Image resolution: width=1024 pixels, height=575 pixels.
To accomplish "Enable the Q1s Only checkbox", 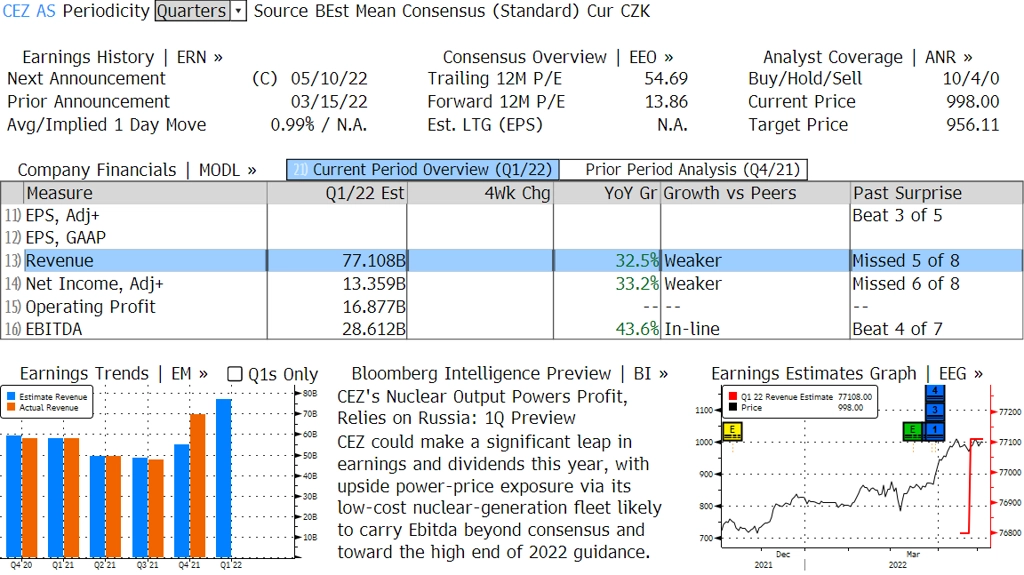I will pos(234,374).
